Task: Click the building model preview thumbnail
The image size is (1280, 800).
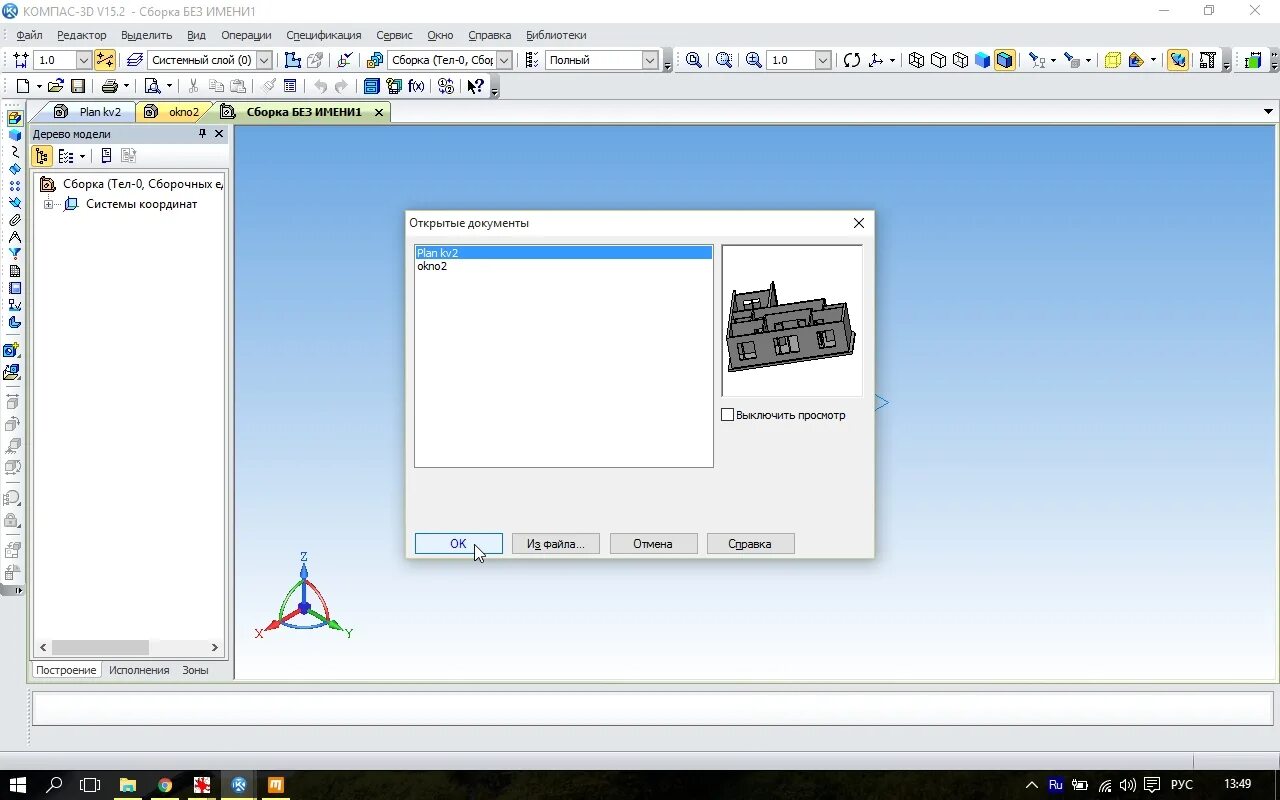Action: (x=792, y=321)
